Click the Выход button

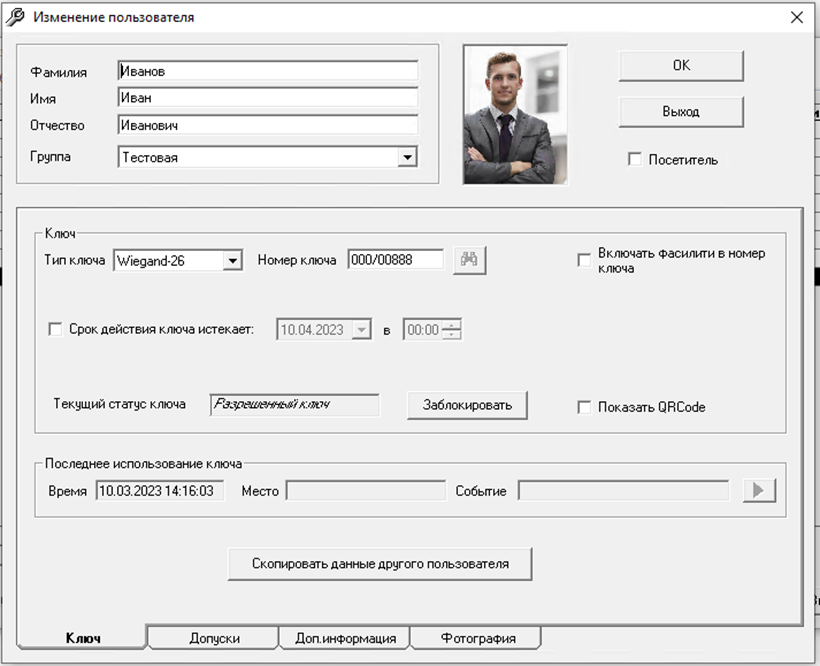(680, 112)
